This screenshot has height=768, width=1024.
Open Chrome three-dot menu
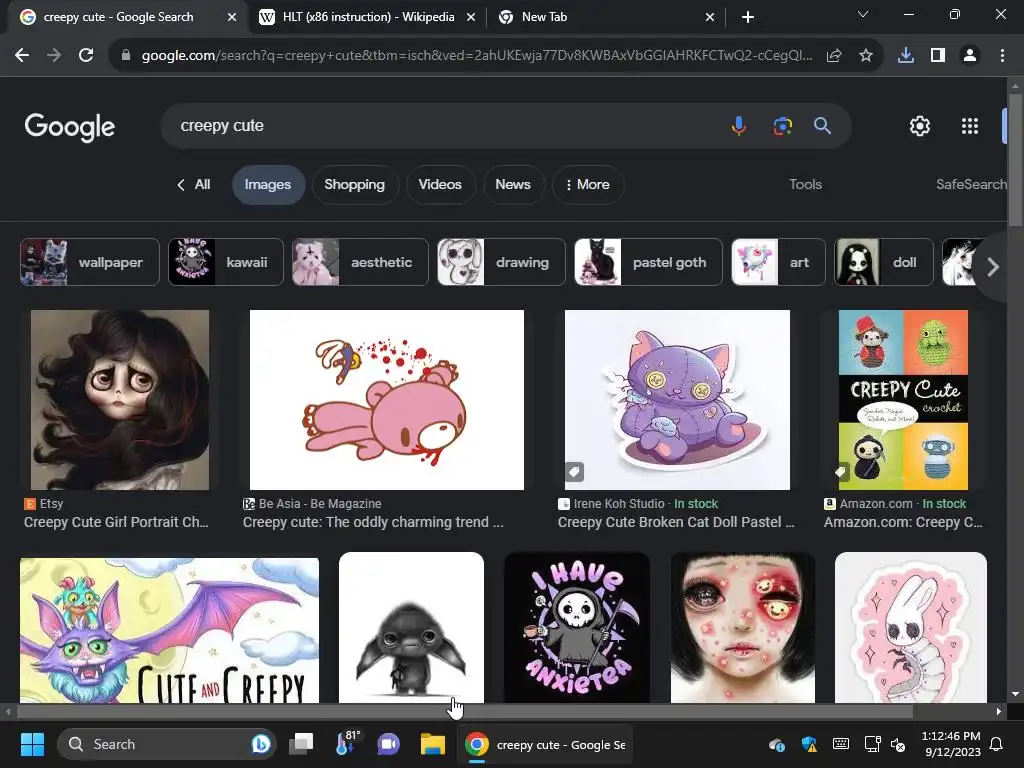tap(1002, 56)
